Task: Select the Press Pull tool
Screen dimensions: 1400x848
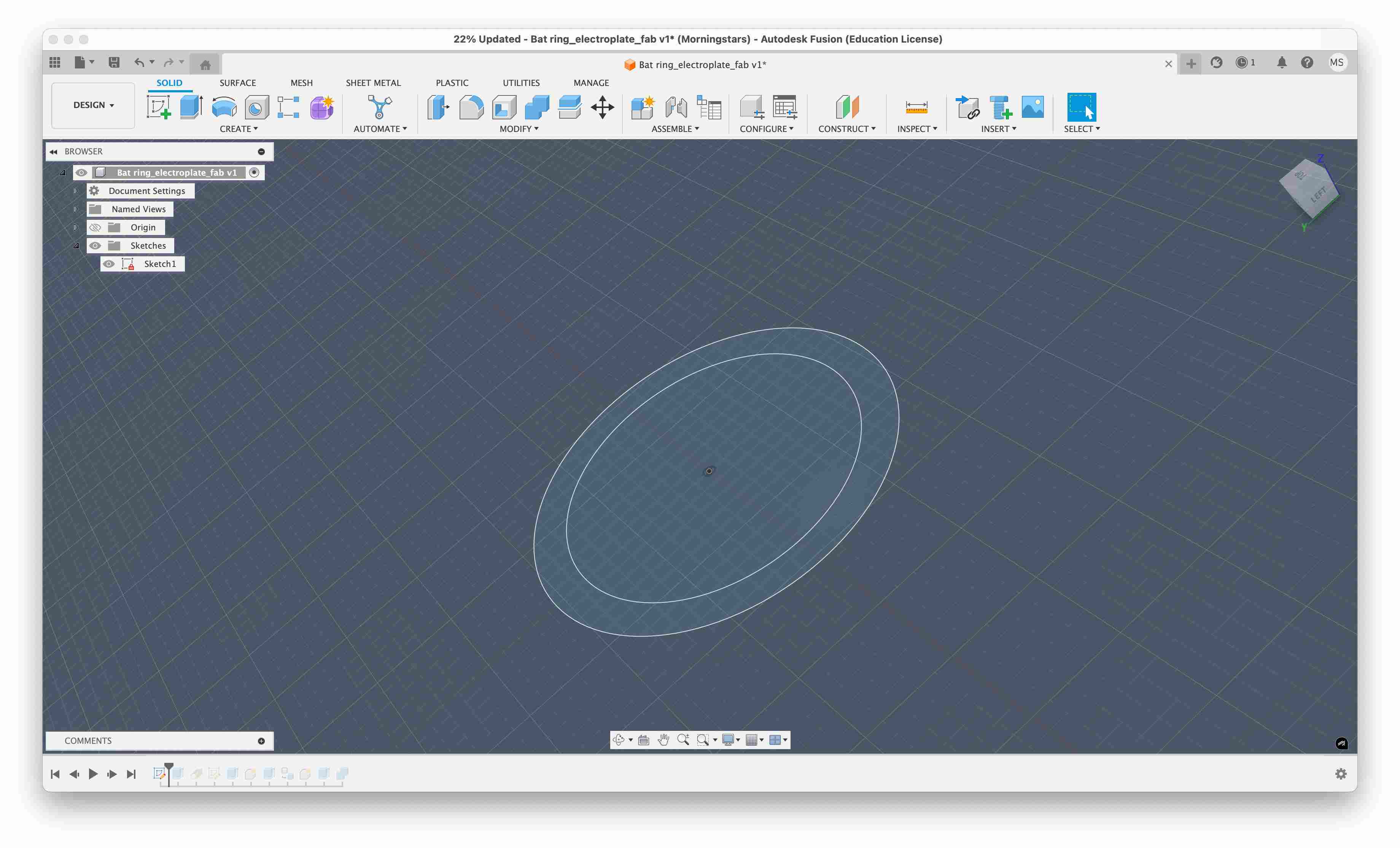Action: click(438, 107)
